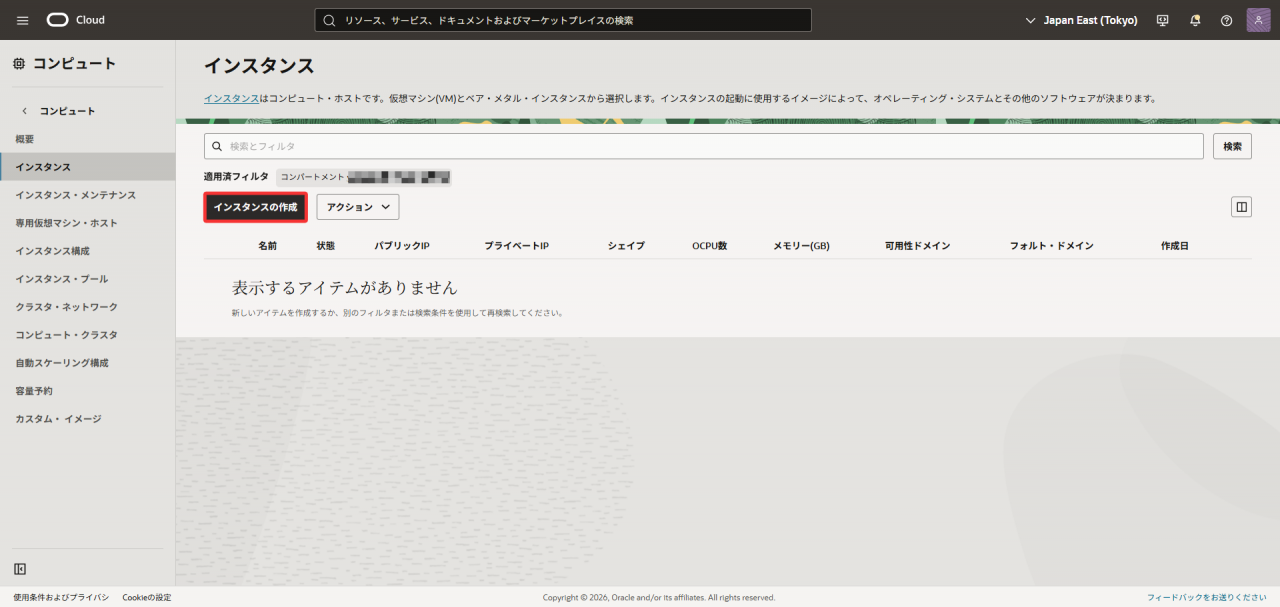Viewport: 1280px width, 607px height.
Task: Focus the 検索とフィルタ input
Action: 704,146
